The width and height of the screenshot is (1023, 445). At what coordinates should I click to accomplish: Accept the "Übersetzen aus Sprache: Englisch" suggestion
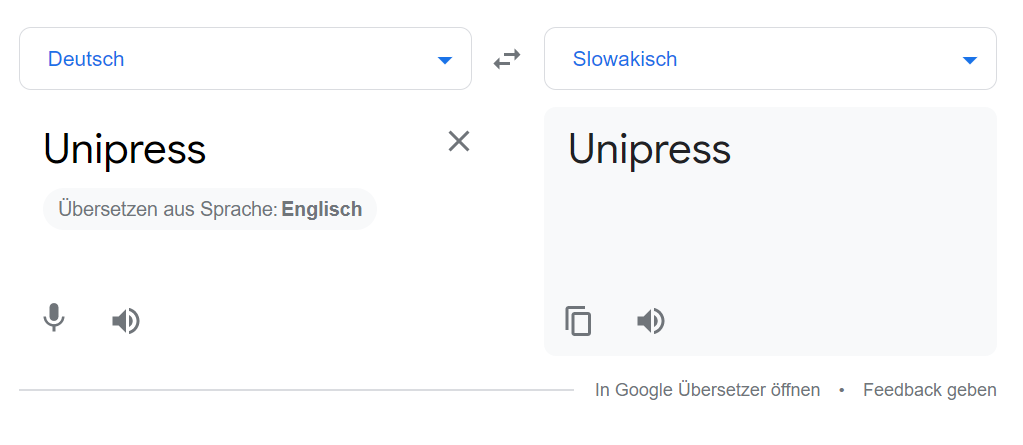pyautogui.click(x=210, y=209)
